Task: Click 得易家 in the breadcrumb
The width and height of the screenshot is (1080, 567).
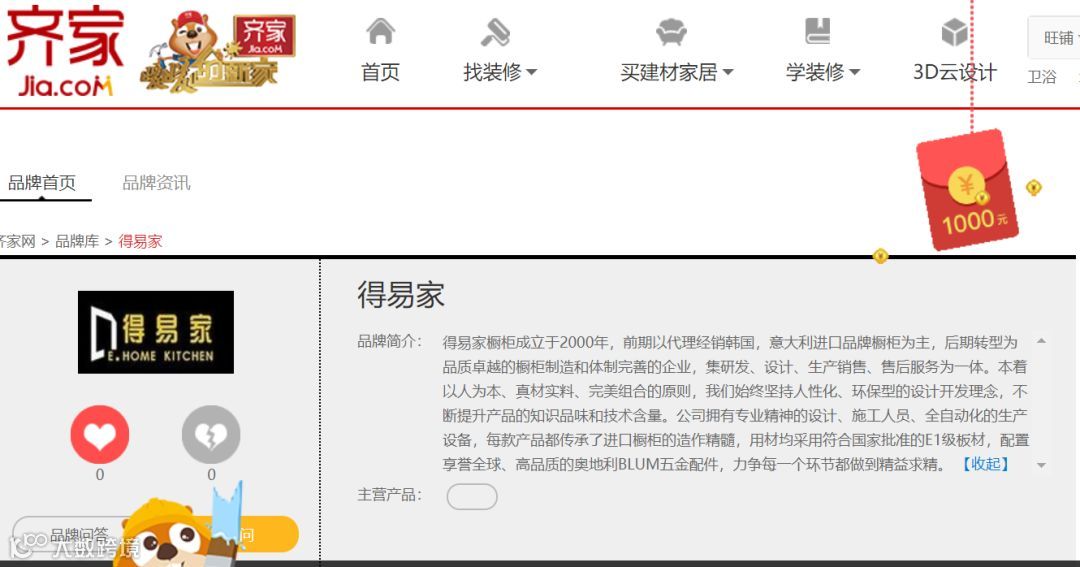Action: pyautogui.click(x=141, y=241)
